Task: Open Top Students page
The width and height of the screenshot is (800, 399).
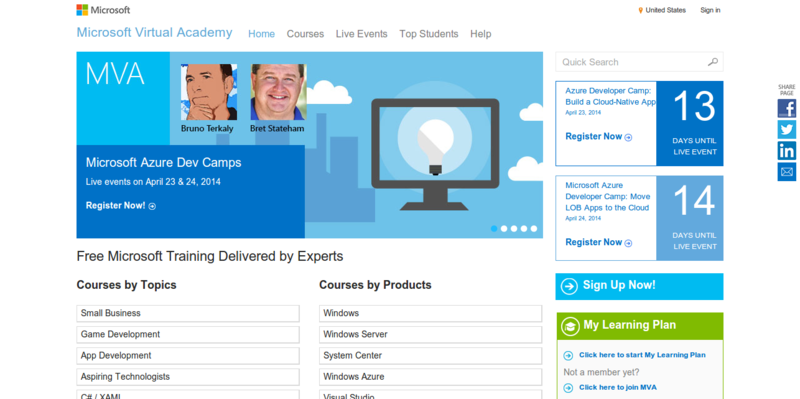Action: 429,34
